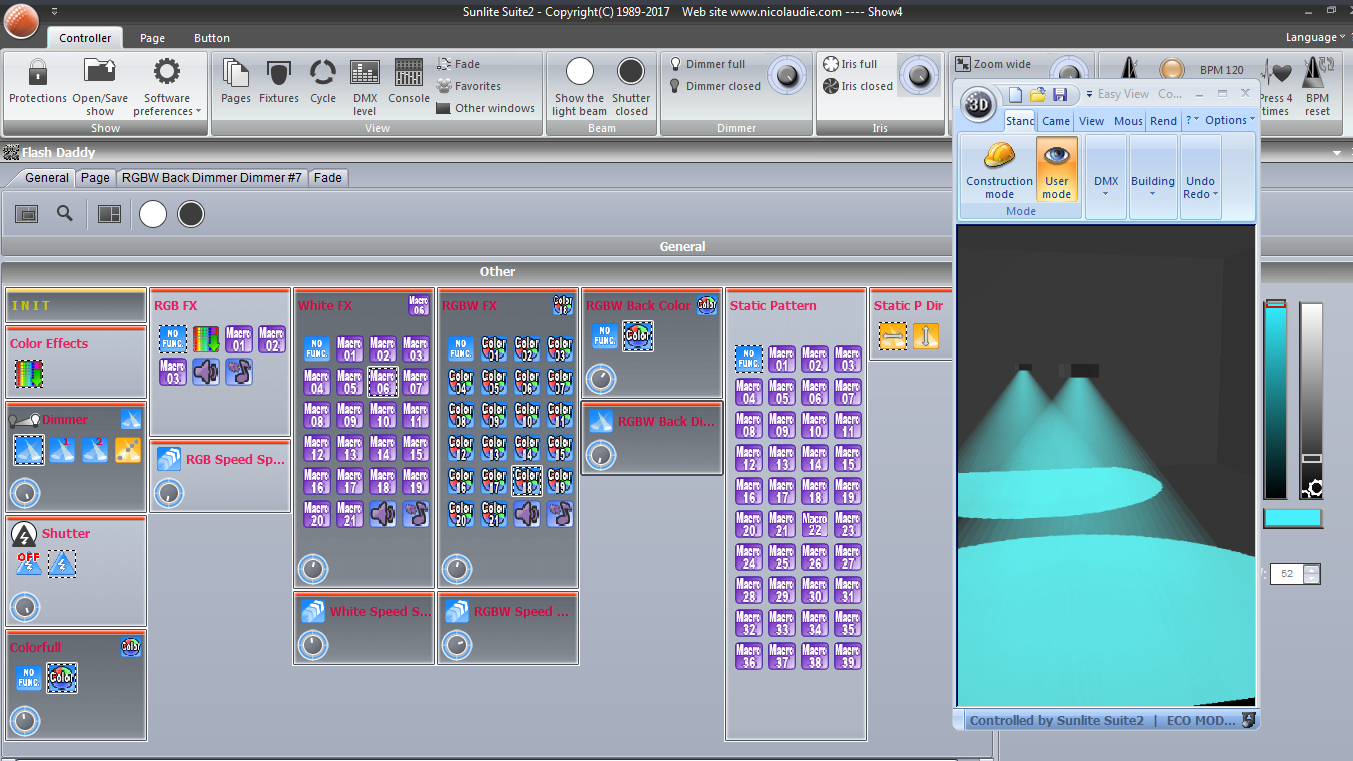This screenshot has width=1353, height=761.
Task: Click the Iris closed button
Action: 858,86
